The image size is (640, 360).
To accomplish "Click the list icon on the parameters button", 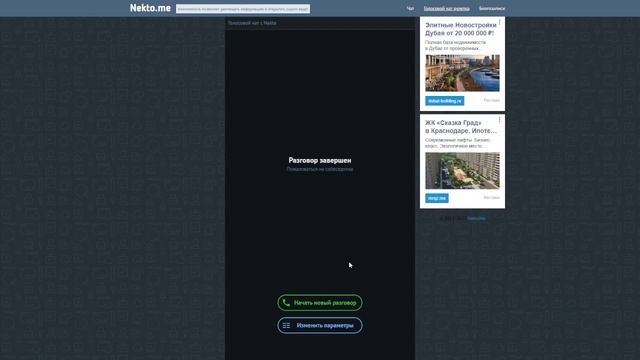I will 287,326.
